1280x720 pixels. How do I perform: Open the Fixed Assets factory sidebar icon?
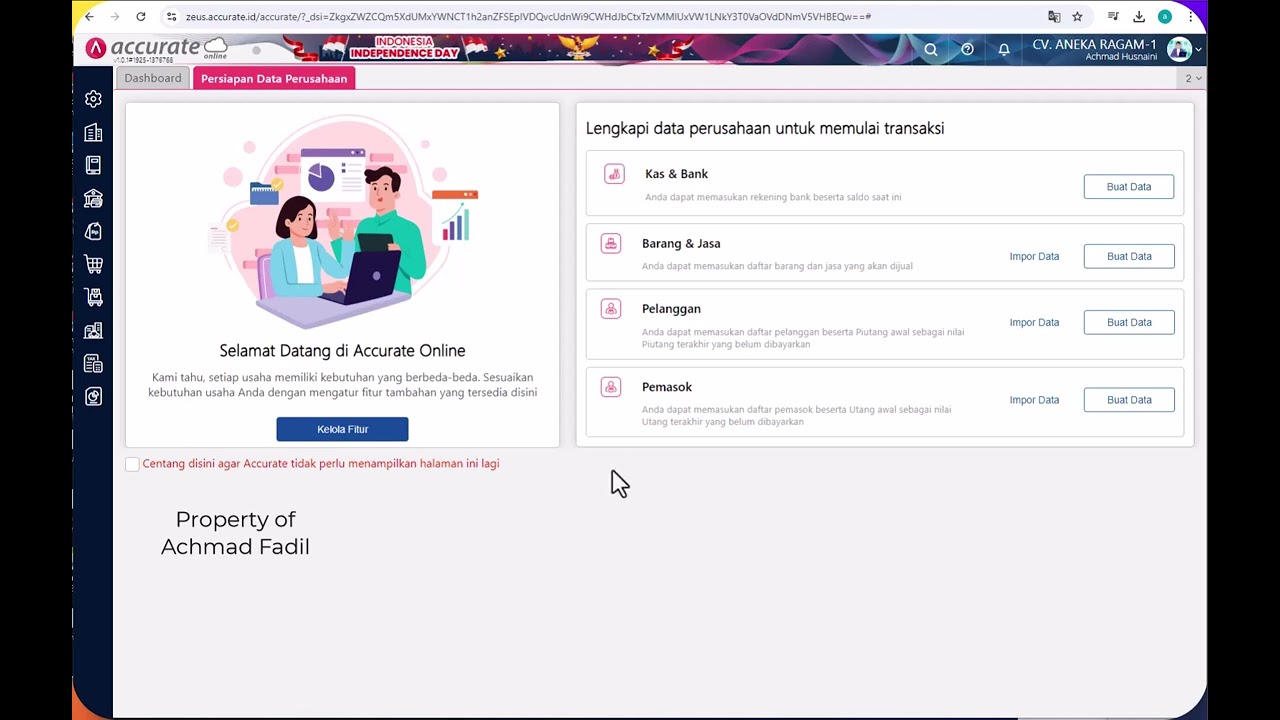93,330
